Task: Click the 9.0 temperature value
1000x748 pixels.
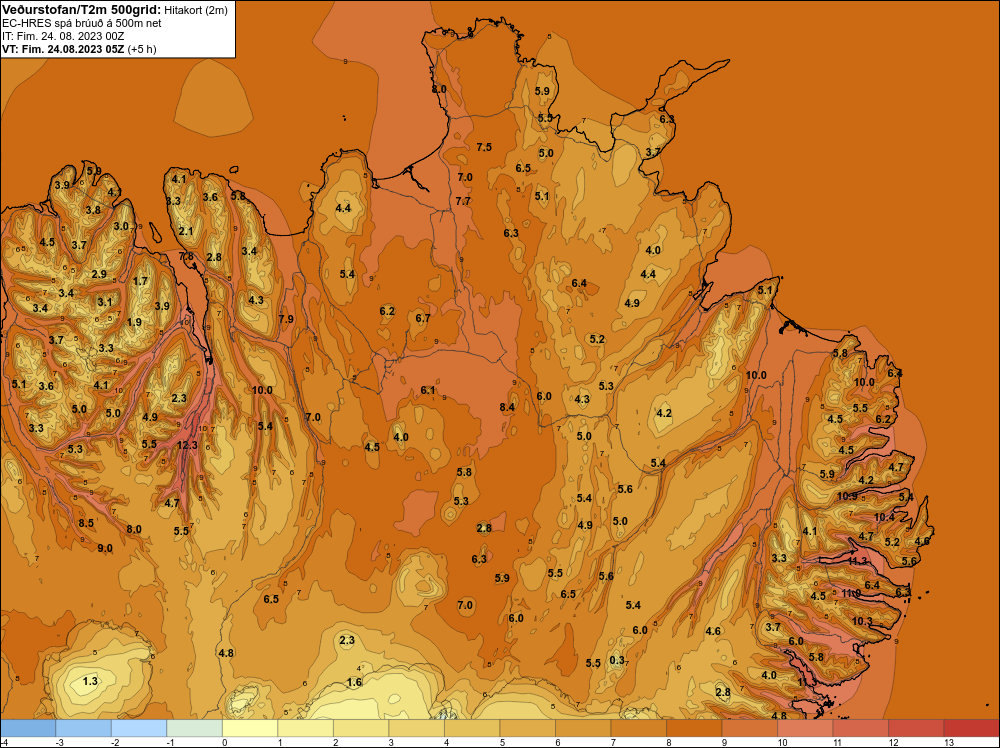Action: point(105,548)
